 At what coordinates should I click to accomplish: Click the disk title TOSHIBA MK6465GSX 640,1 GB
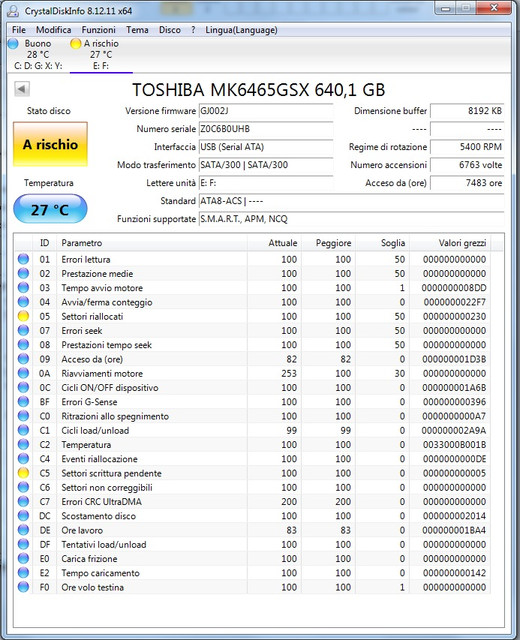[258, 90]
